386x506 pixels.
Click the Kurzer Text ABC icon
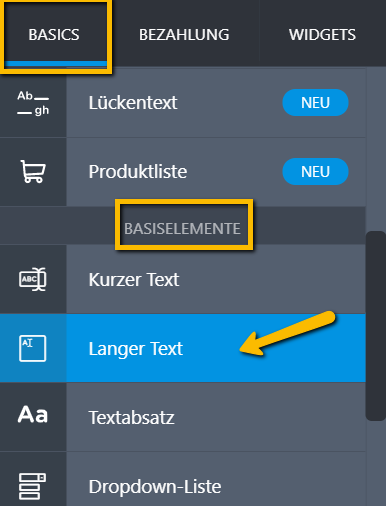(33, 279)
